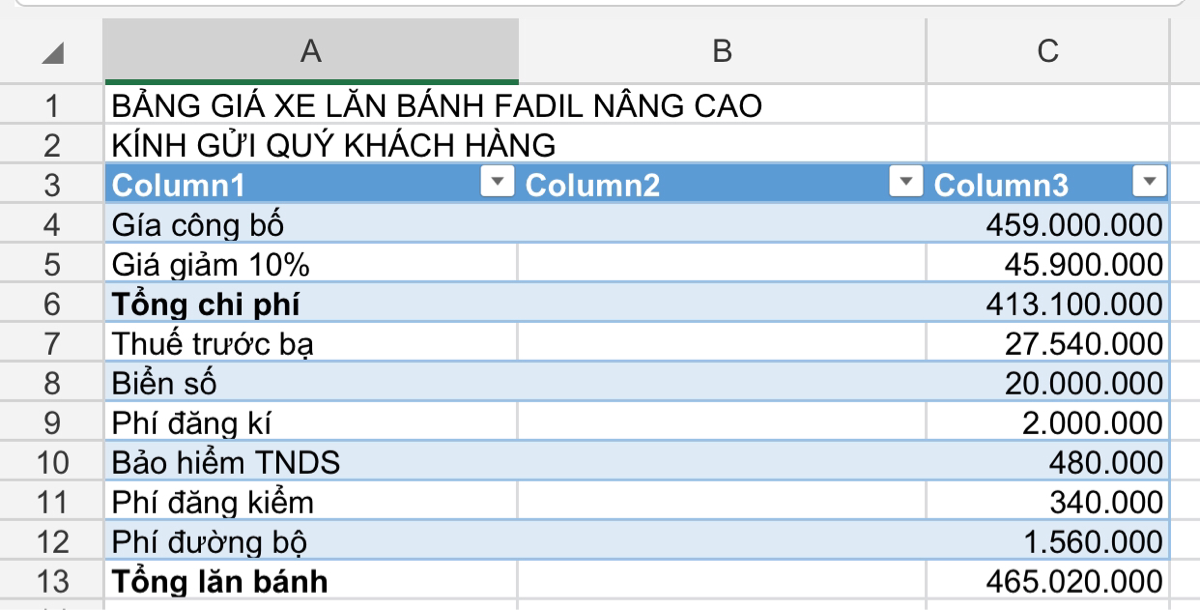The image size is (1200, 610).
Task: Select the Thuế trước bạ cell
Action: [x=311, y=344]
